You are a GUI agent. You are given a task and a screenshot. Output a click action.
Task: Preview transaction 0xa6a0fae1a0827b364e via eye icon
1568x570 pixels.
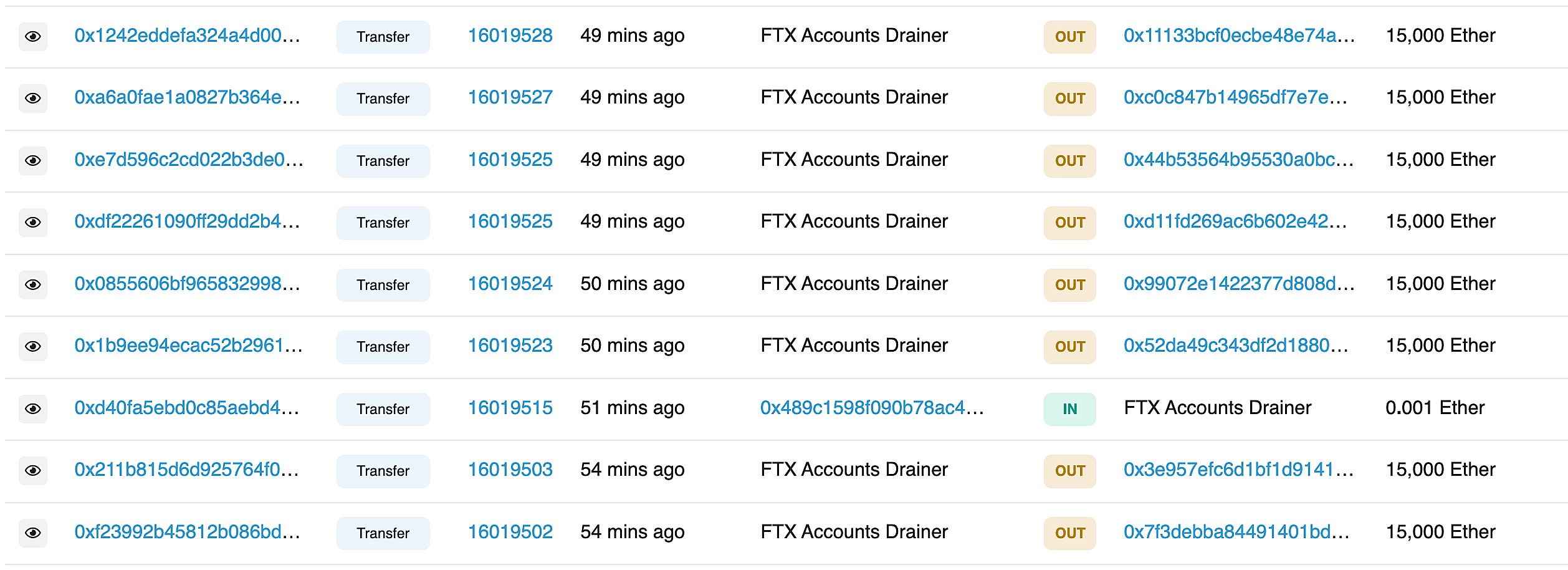(x=33, y=99)
